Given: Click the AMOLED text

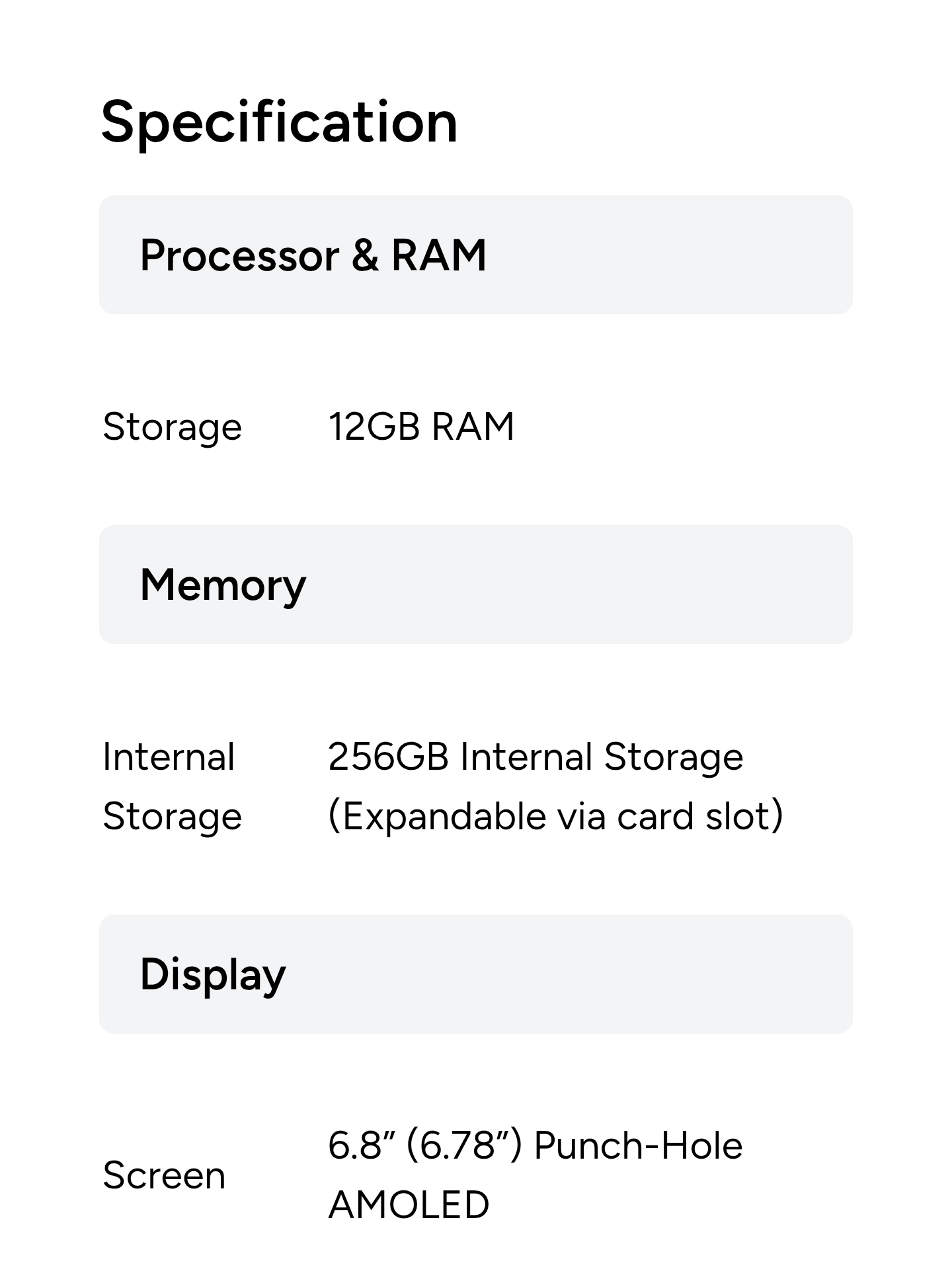Looking at the screenshot, I should [x=409, y=1205].
